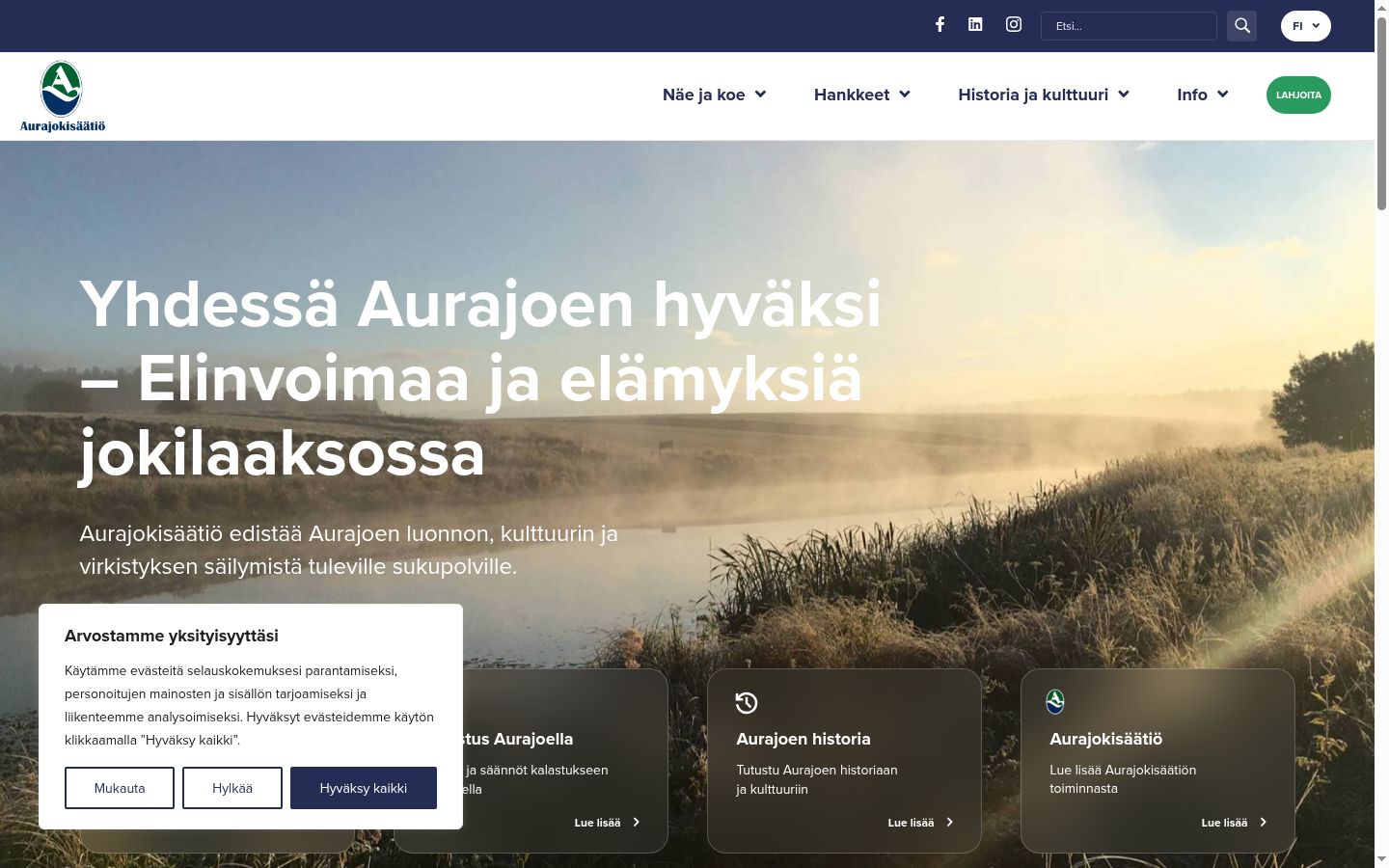Expand the Hankkeet menu chevron
The height and width of the screenshot is (868, 1389).
[x=905, y=95]
